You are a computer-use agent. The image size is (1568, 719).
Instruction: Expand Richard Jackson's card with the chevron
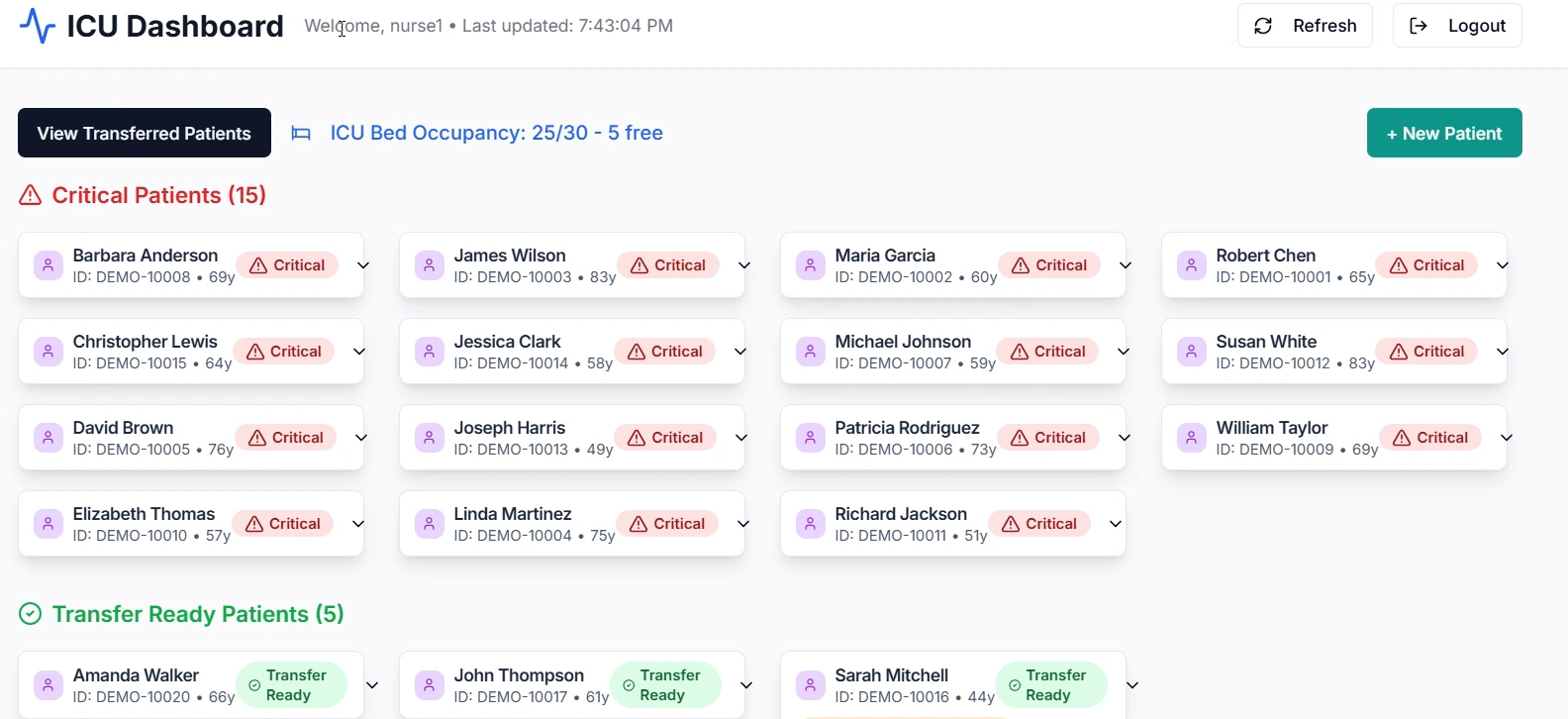1115,524
